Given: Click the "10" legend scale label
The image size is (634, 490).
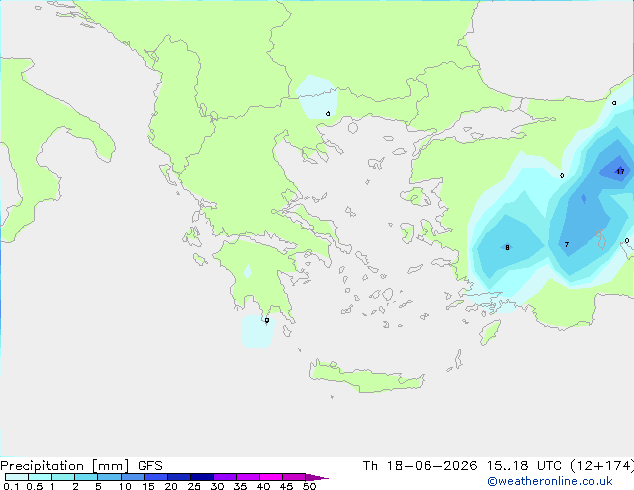Looking at the screenshot, I should point(125,486).
